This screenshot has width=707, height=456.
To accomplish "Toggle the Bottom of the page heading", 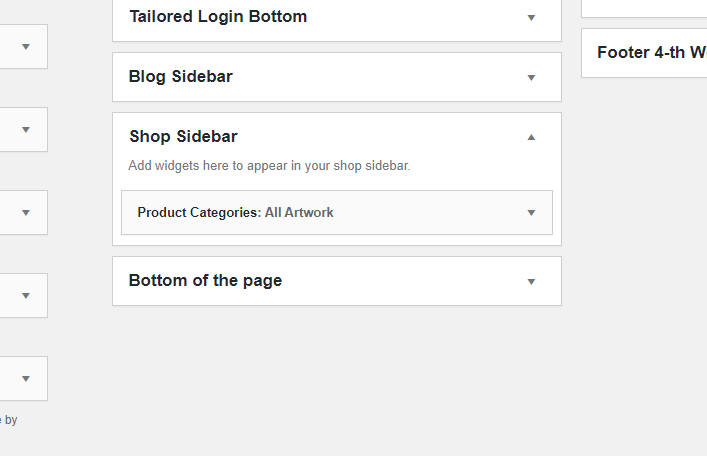I will coord(205,281).
